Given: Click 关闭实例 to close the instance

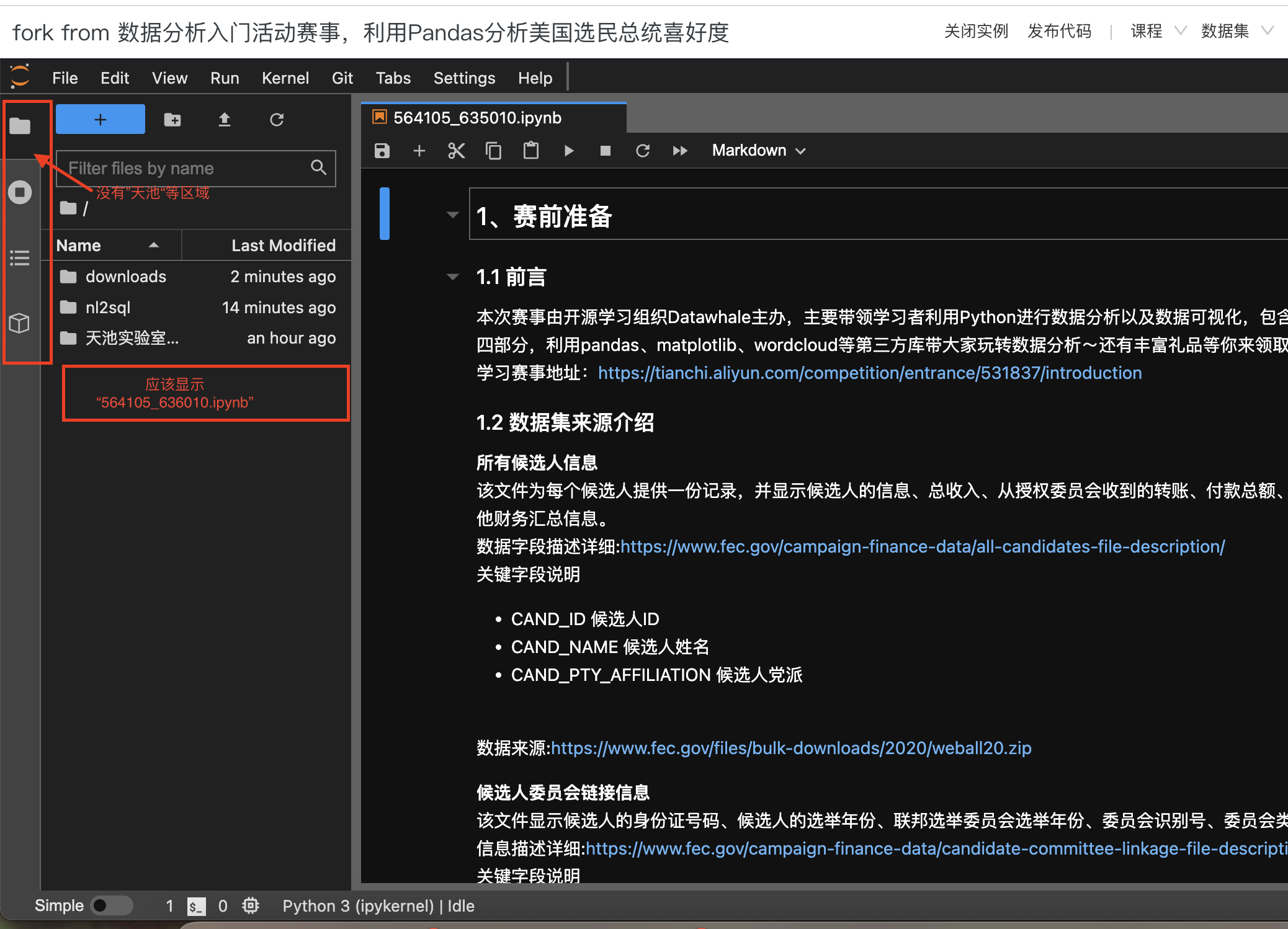Looking at the screenshot, I should [976, 31].
